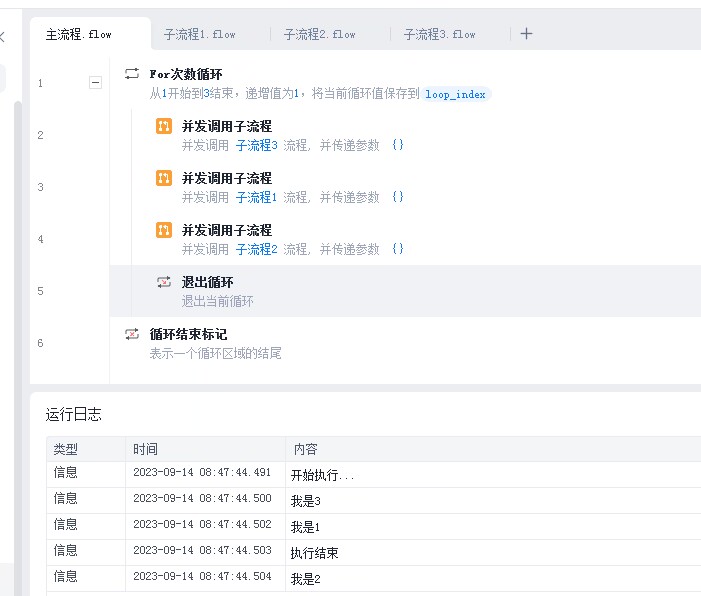Click the For loop icon on line 1
701x596 pixels.
(x=132, y=73)
